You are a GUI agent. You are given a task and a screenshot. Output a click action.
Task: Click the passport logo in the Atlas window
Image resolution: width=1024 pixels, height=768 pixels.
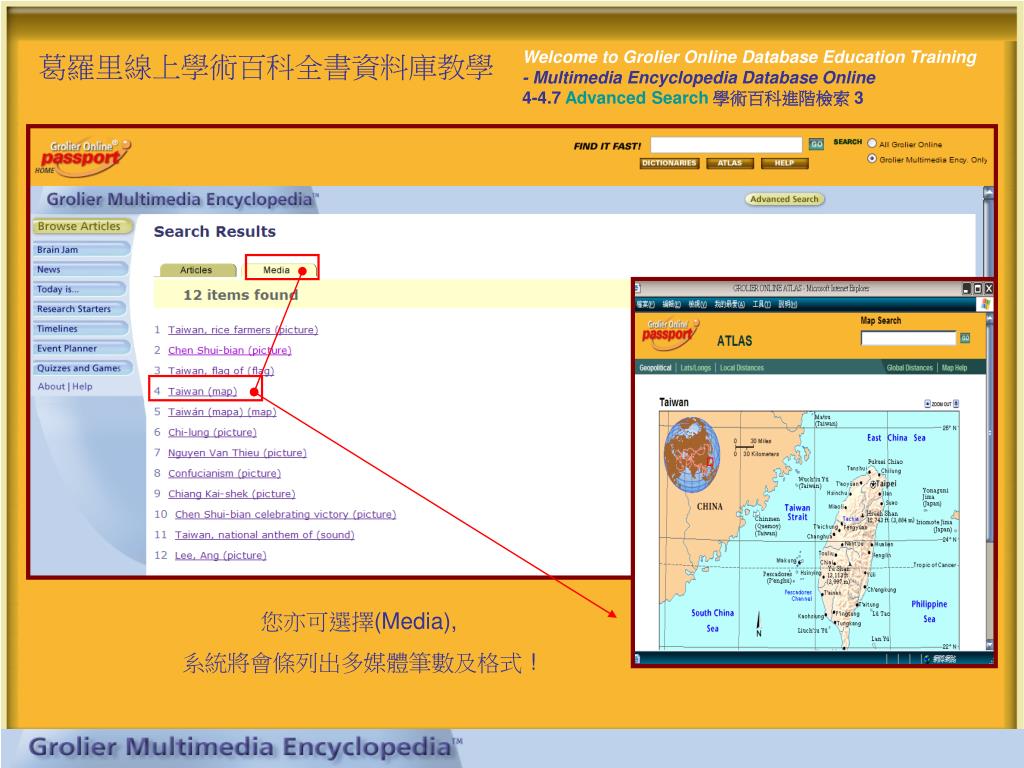tap(670, 332)
